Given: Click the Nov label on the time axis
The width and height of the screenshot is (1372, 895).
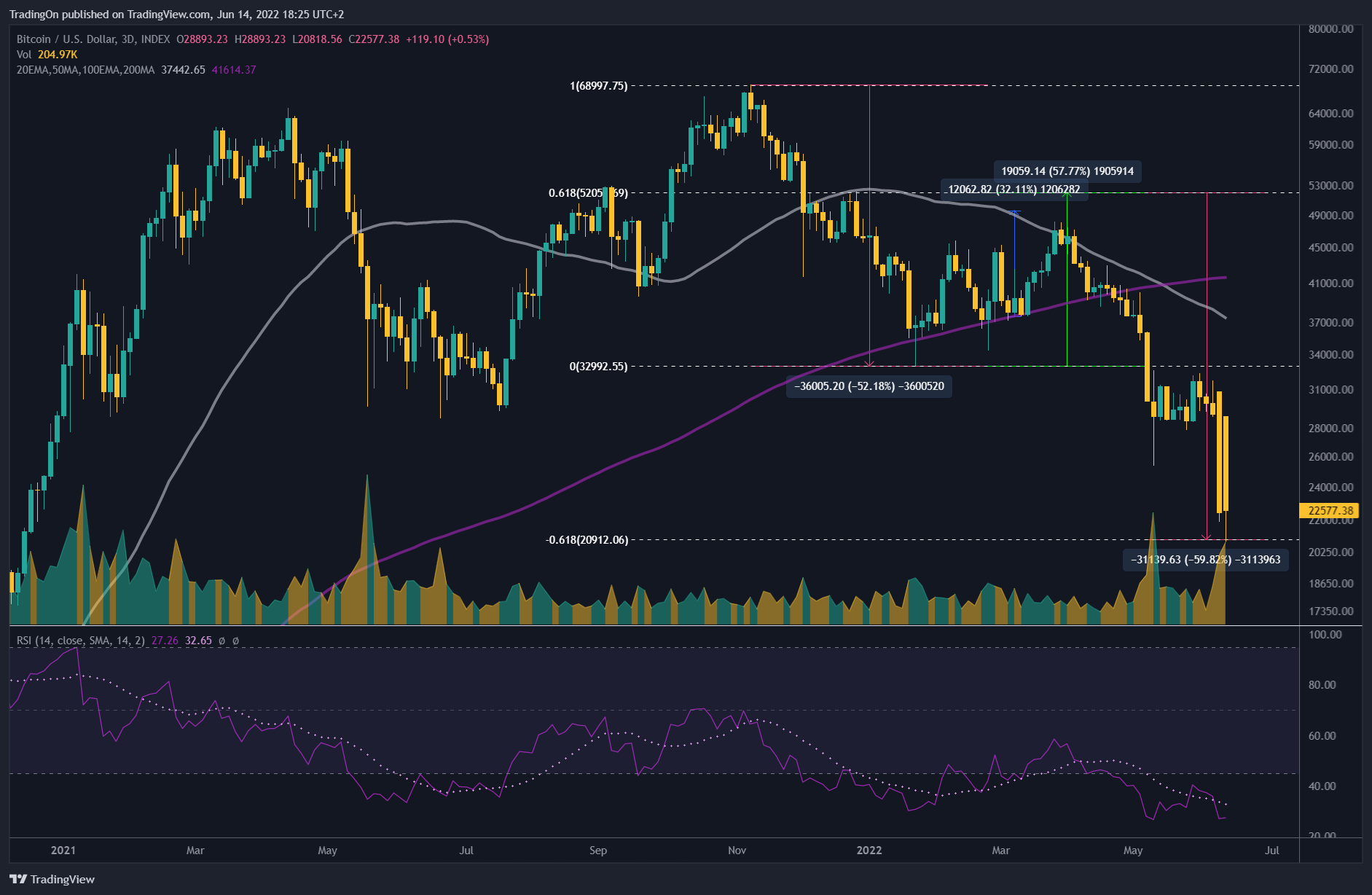Looking at the screenshot, I should [737, 851].
